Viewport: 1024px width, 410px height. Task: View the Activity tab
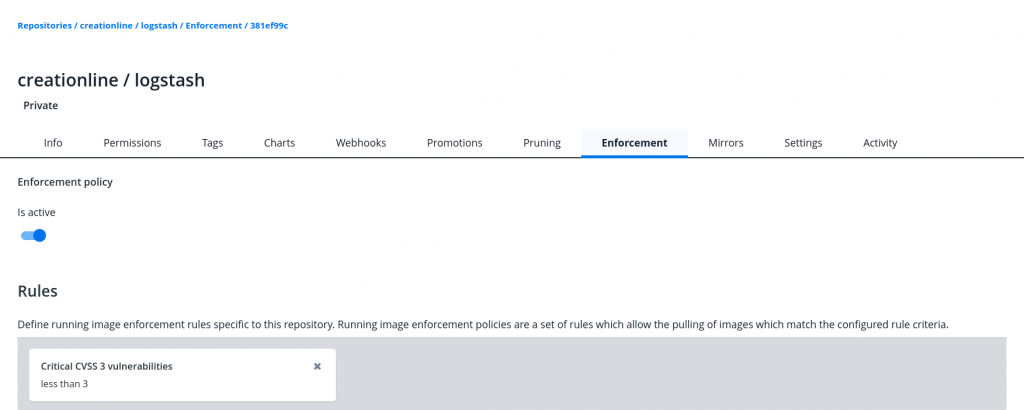coord(880,143)
